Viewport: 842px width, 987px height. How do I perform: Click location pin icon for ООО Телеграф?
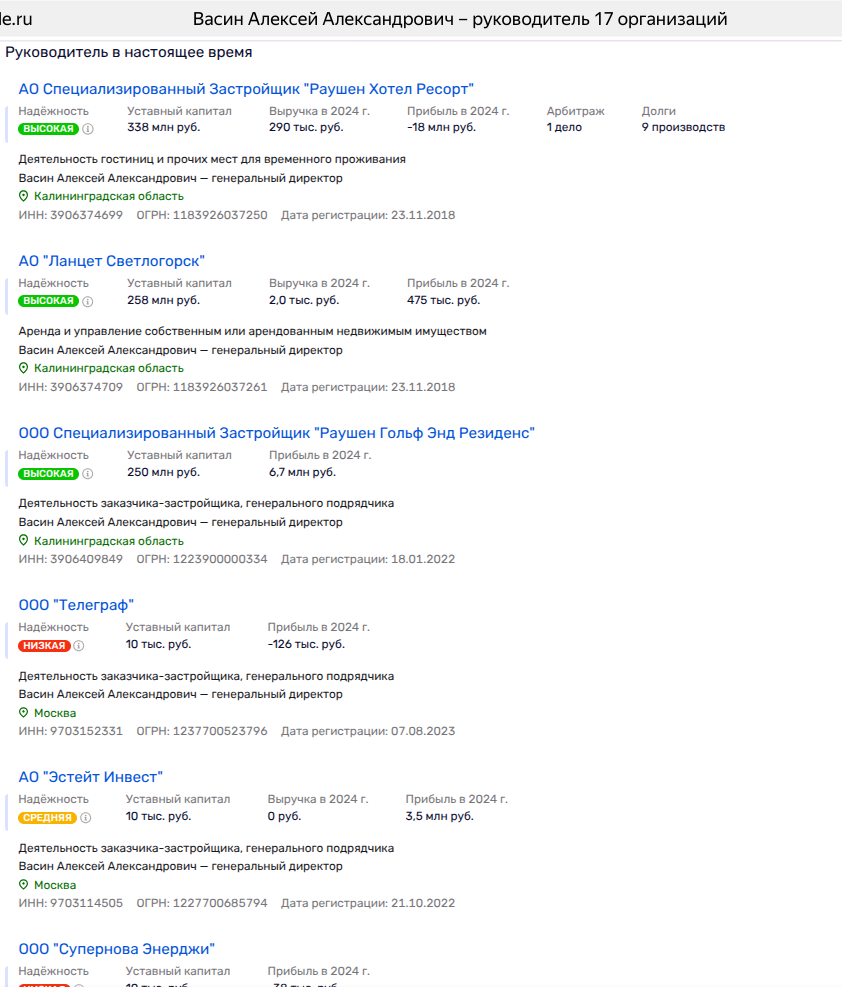pos(24,713)
